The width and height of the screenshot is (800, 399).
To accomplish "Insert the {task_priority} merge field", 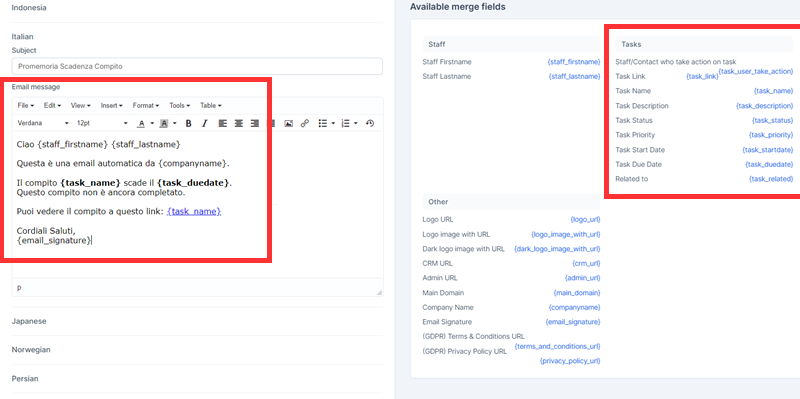I will (771, 135).
